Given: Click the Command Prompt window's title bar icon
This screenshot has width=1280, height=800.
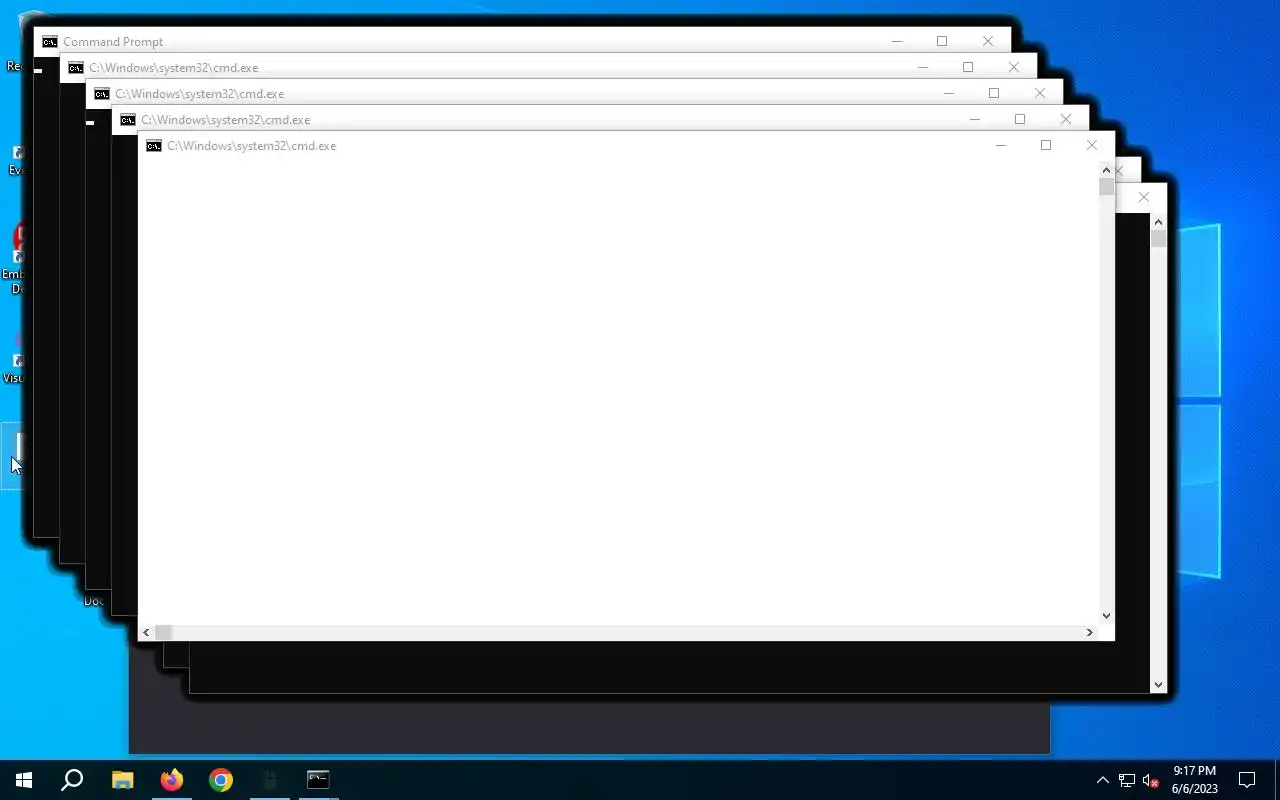Looking at the screenshot, I should (49, 42).
